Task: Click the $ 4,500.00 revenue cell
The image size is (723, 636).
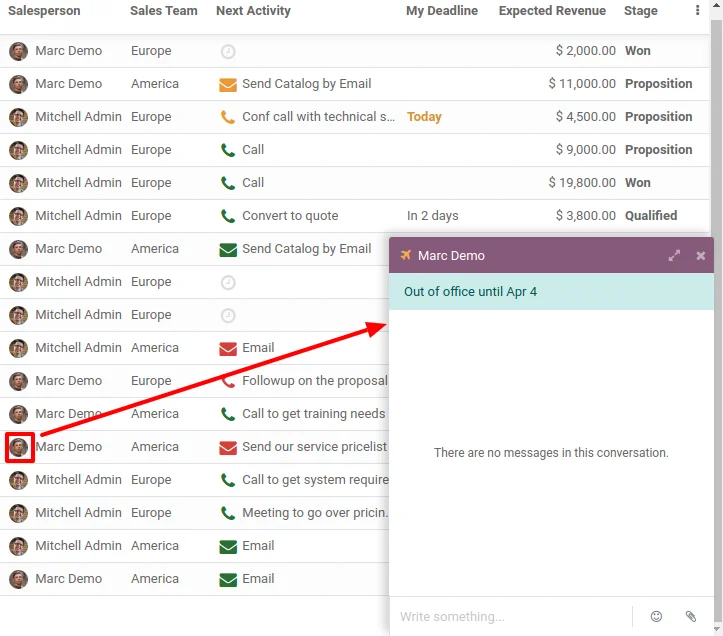Action: tap(586, 117)
